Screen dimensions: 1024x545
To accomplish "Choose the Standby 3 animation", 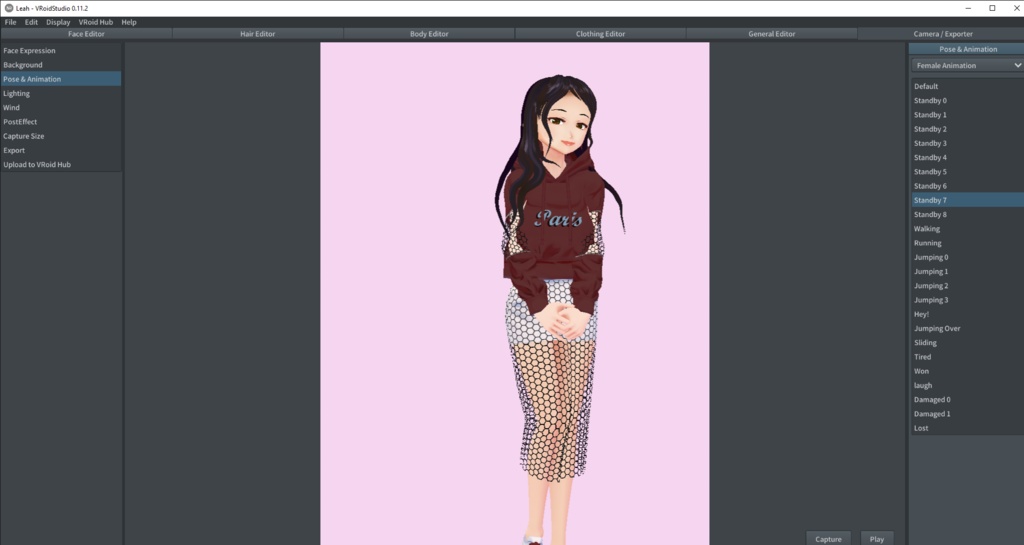I will pos(967,144).
